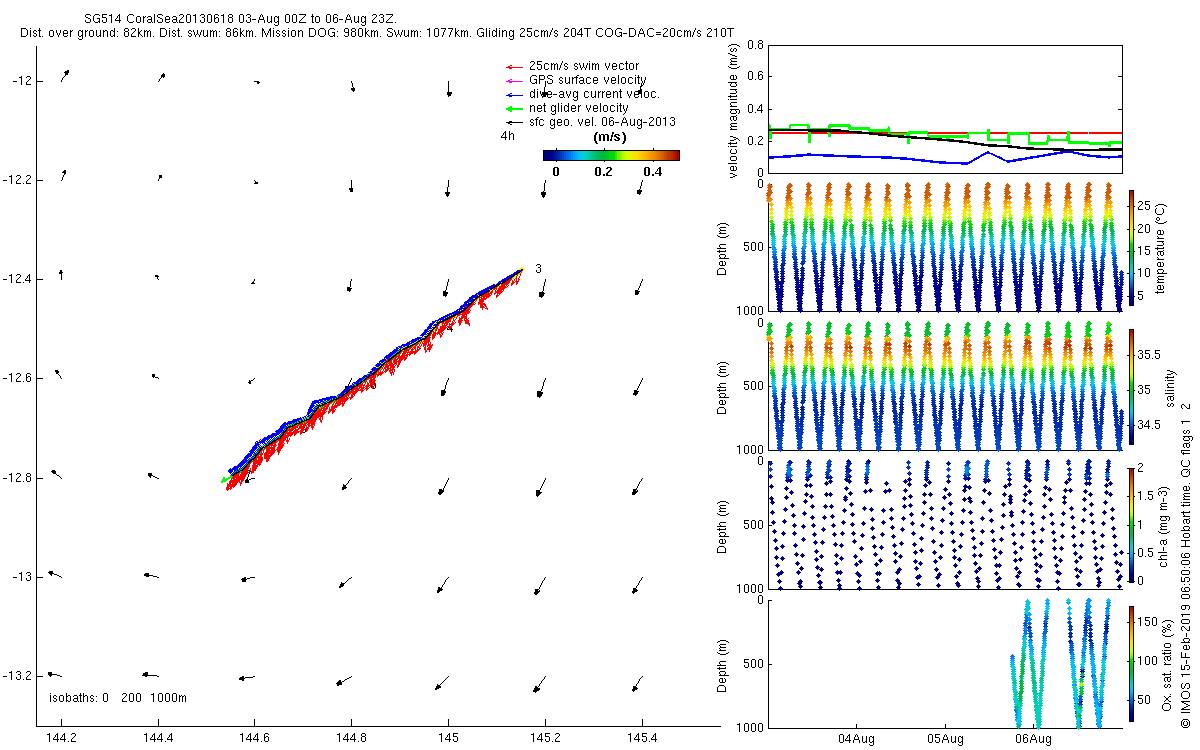Select the 'sfc geo. vel. 06-Aug-2013' legend entry
The width and height of the screenshot is (1200, 750).
click(x=602, y=122)
